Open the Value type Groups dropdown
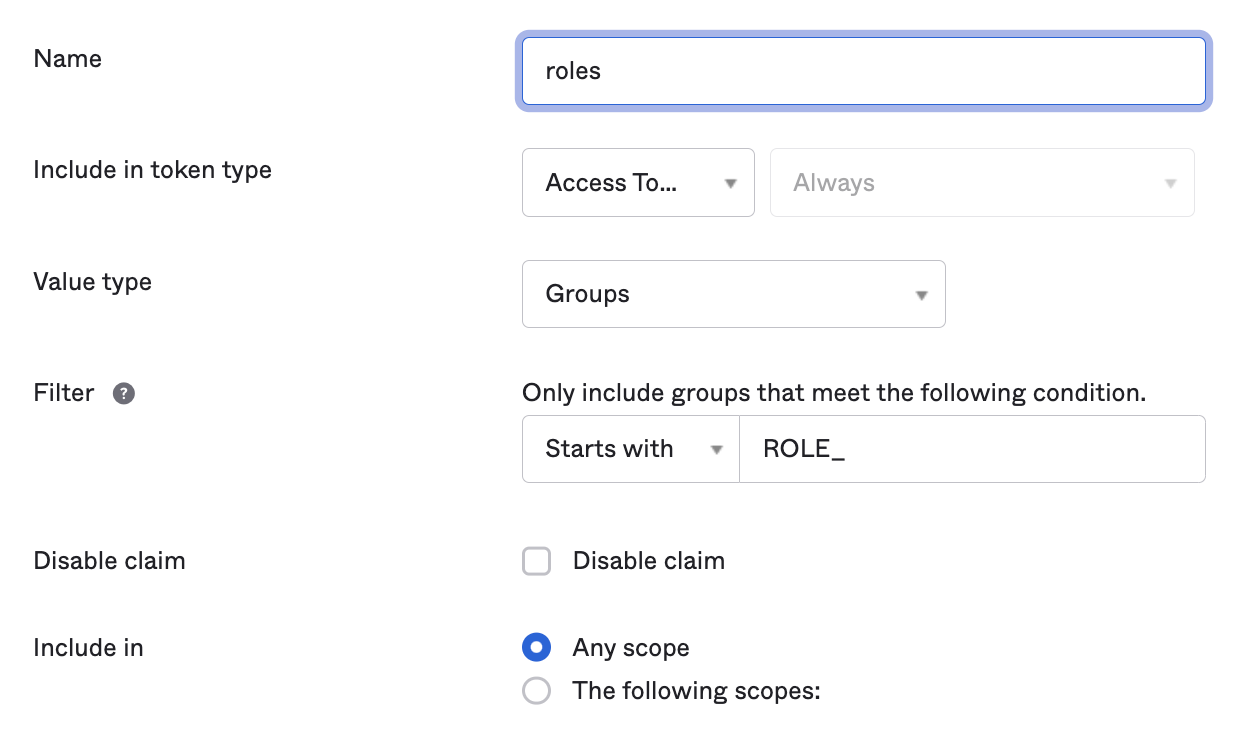 click(x=732, y=294)
